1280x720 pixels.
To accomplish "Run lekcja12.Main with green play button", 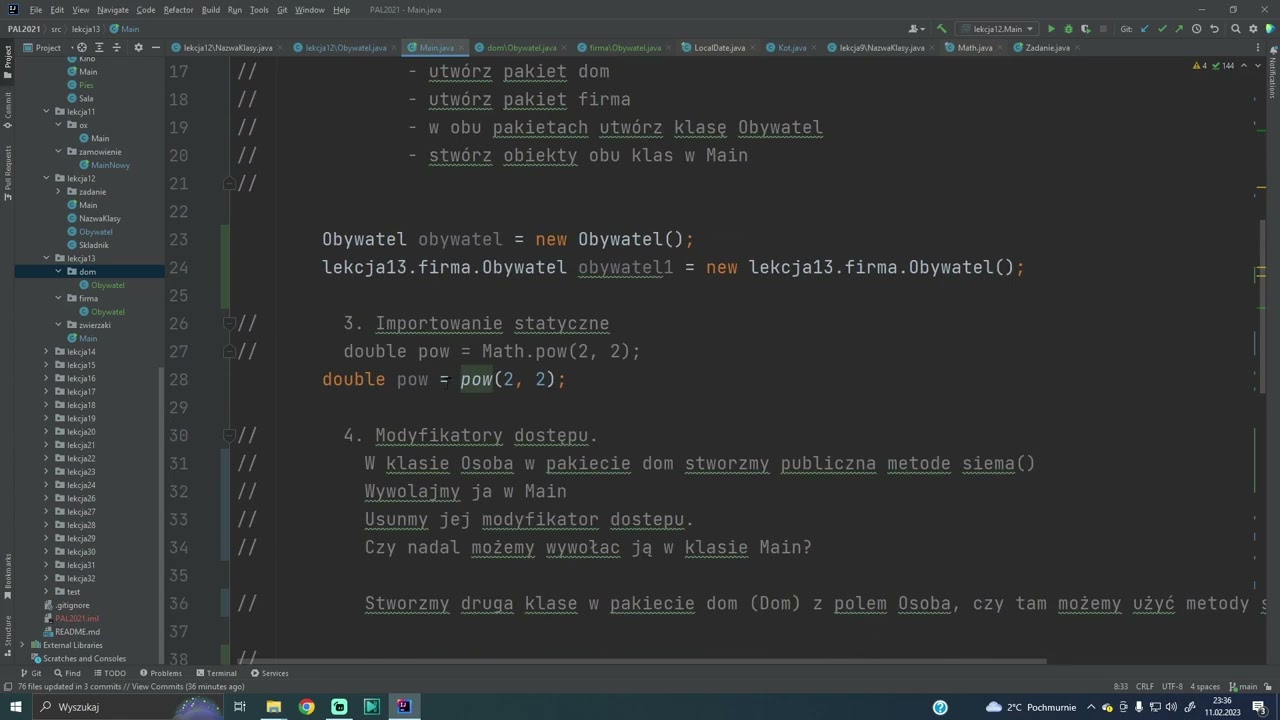I will [x=1051, y=29].
